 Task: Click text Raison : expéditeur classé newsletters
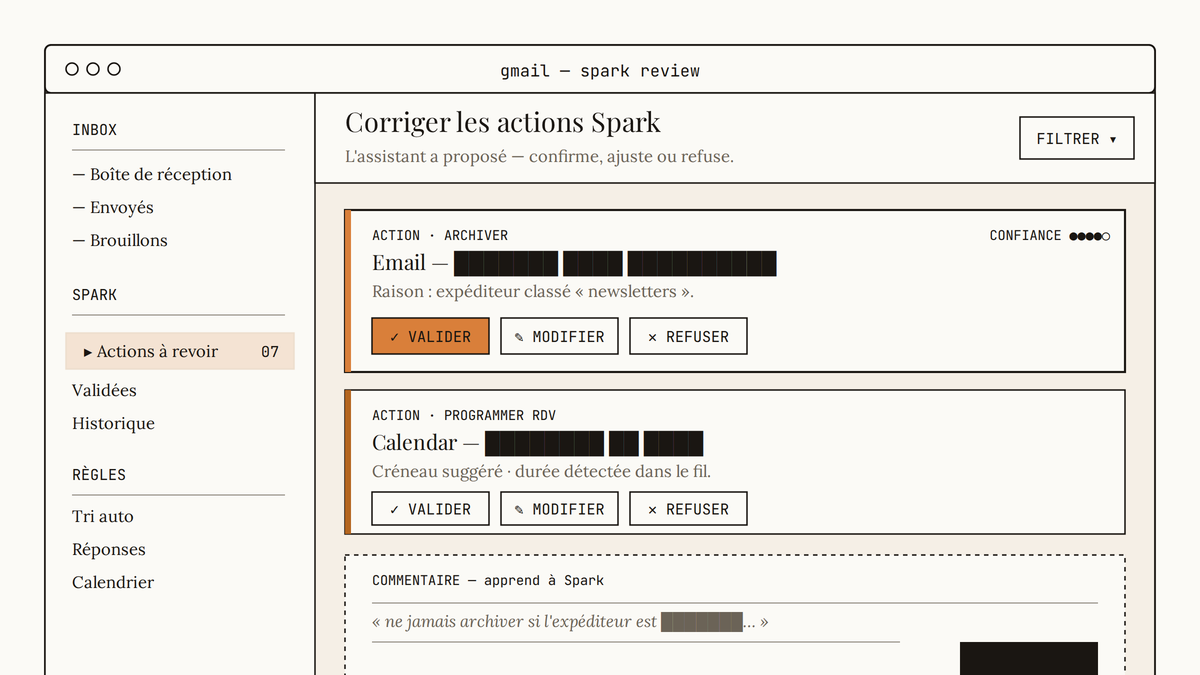tap(533, 292)
